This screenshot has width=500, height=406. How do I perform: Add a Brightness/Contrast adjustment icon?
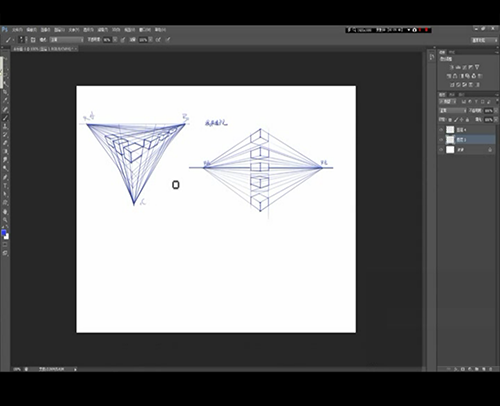click(x=452, y=67)
